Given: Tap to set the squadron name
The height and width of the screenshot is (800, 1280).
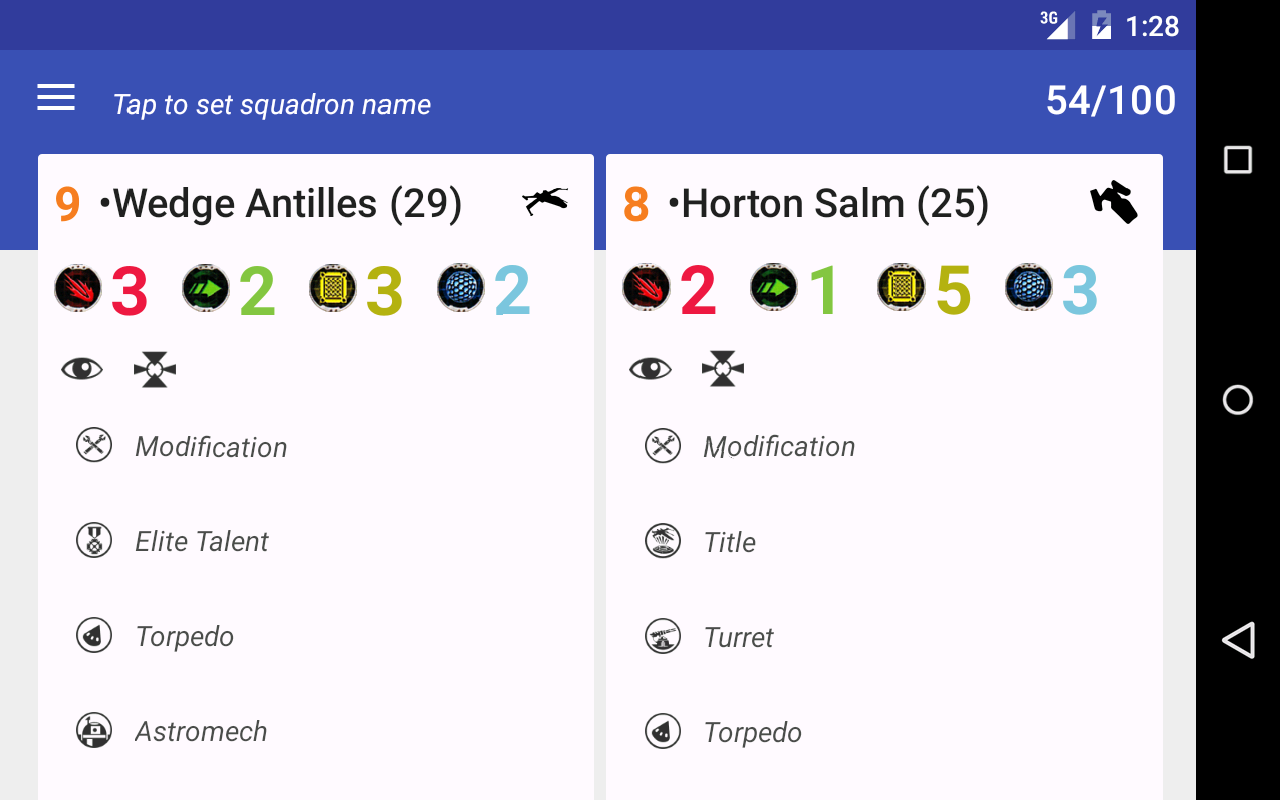Looking at the screenshot, I should click(272, 104).
